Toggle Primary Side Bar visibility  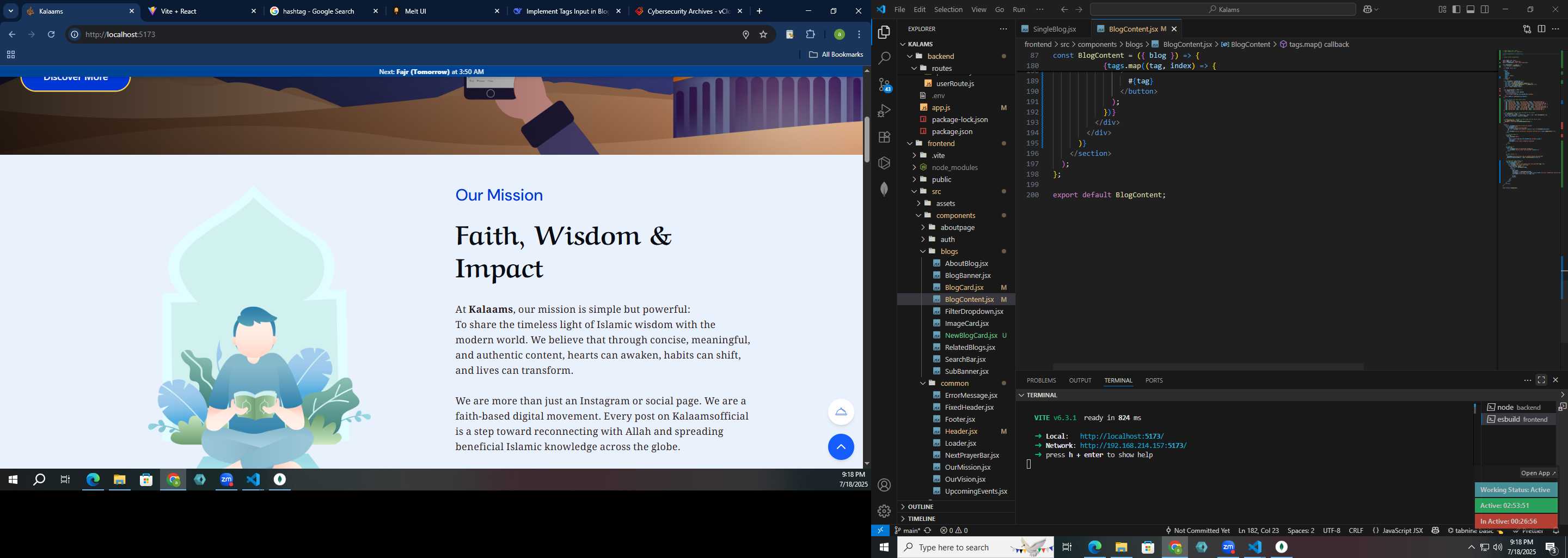pyautogui.click(x=1456, y=10)
